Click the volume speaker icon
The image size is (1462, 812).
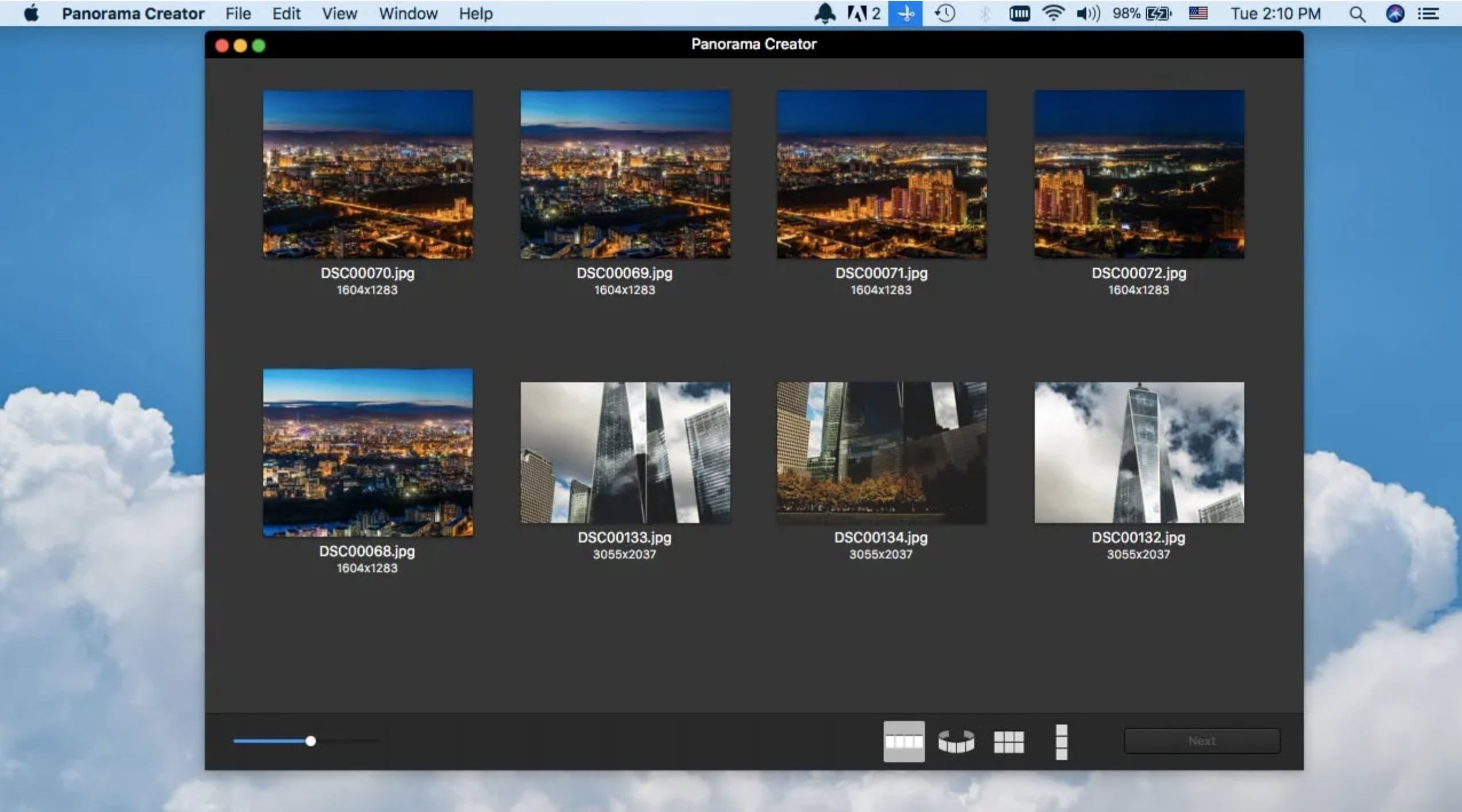tap(1087, 14)
